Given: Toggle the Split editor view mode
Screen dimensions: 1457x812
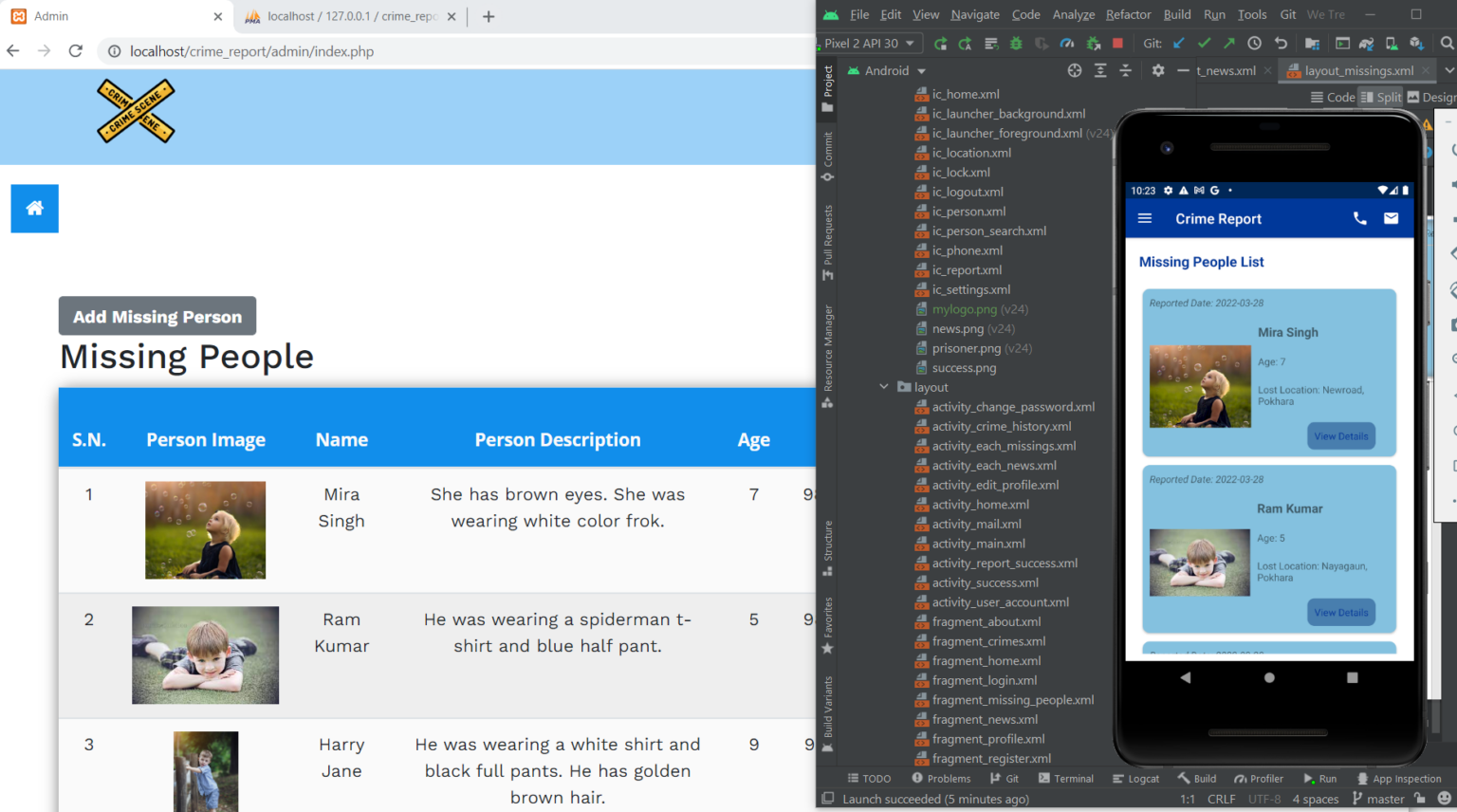Looking at the screenshot, I should coord(1381,97).
